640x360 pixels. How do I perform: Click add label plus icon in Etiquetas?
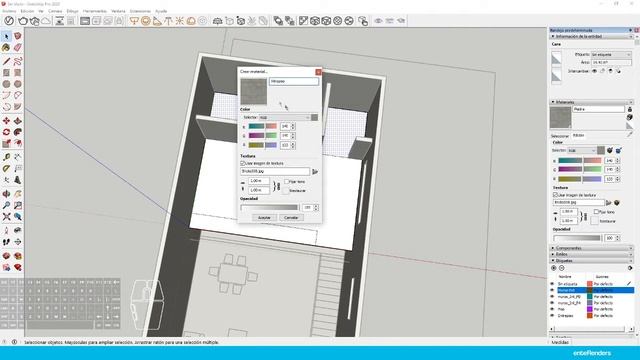[554, 268]
